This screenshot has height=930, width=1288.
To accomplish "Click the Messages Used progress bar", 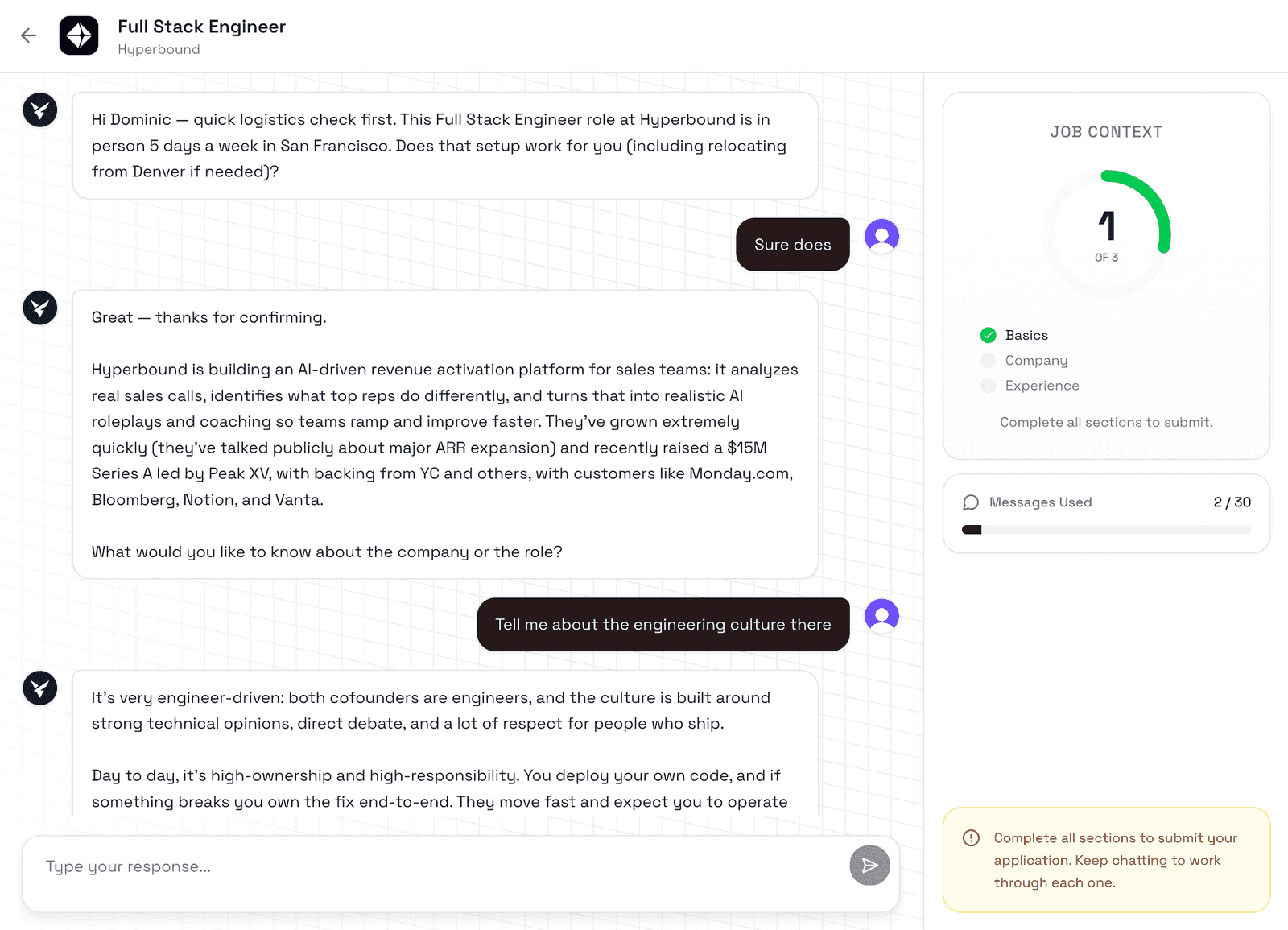I will (1106, 530).
